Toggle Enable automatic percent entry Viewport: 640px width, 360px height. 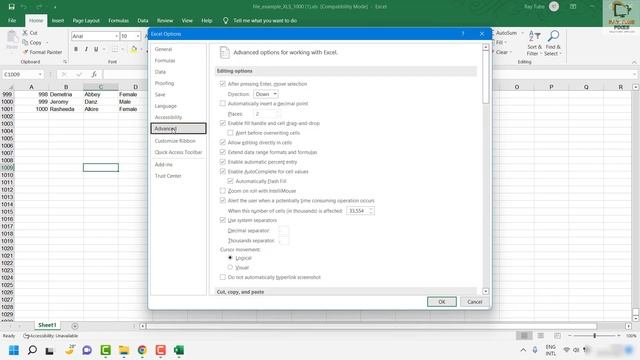click(222, 162)
